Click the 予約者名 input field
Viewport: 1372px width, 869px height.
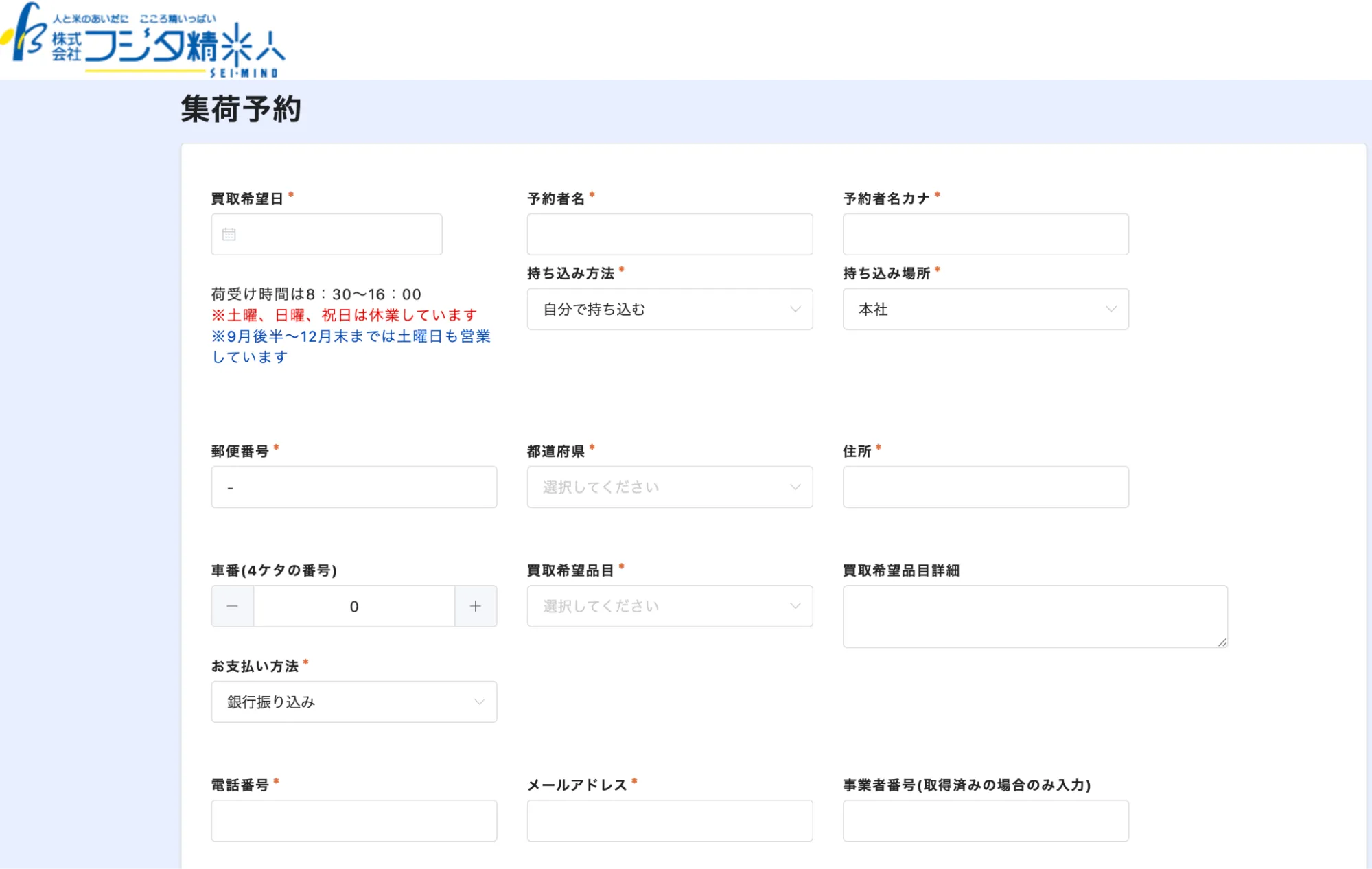[669, 235]
